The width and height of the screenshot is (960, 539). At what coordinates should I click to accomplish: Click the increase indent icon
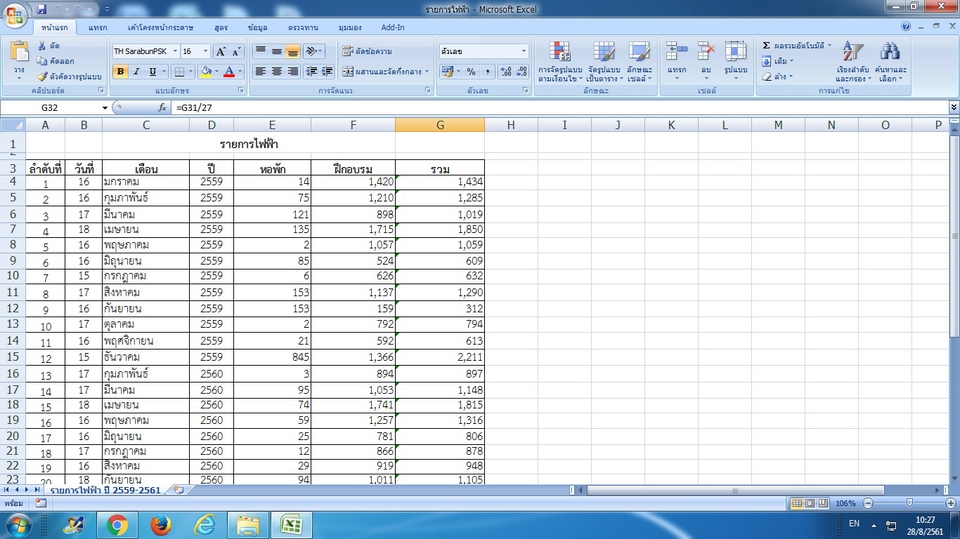(328, 72)
